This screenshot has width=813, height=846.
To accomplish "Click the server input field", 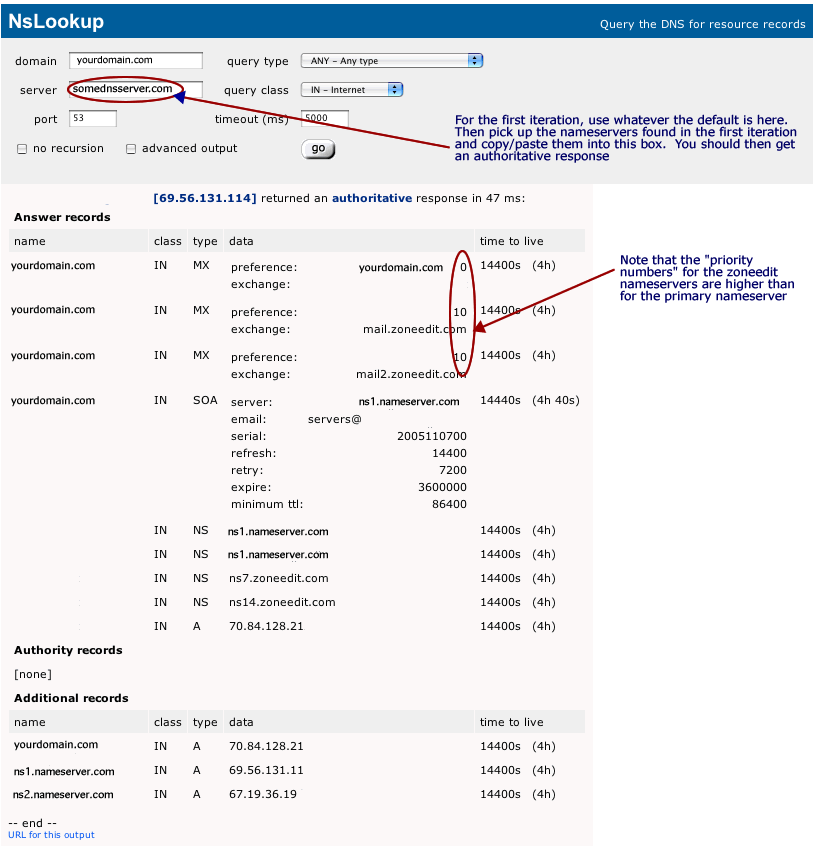I will click(x=135, y=89).
